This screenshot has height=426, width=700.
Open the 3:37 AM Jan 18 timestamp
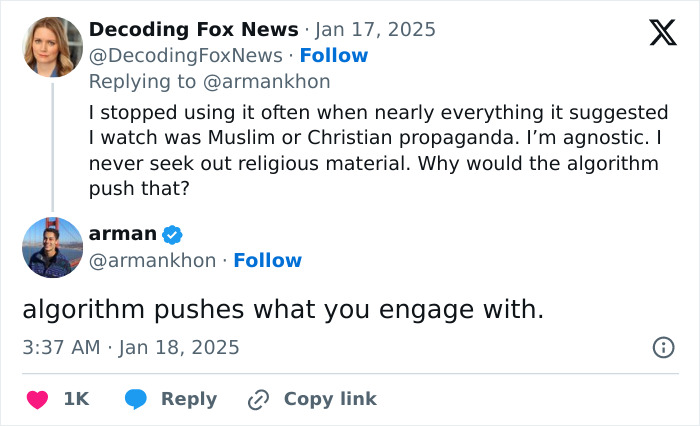point(131,347)
